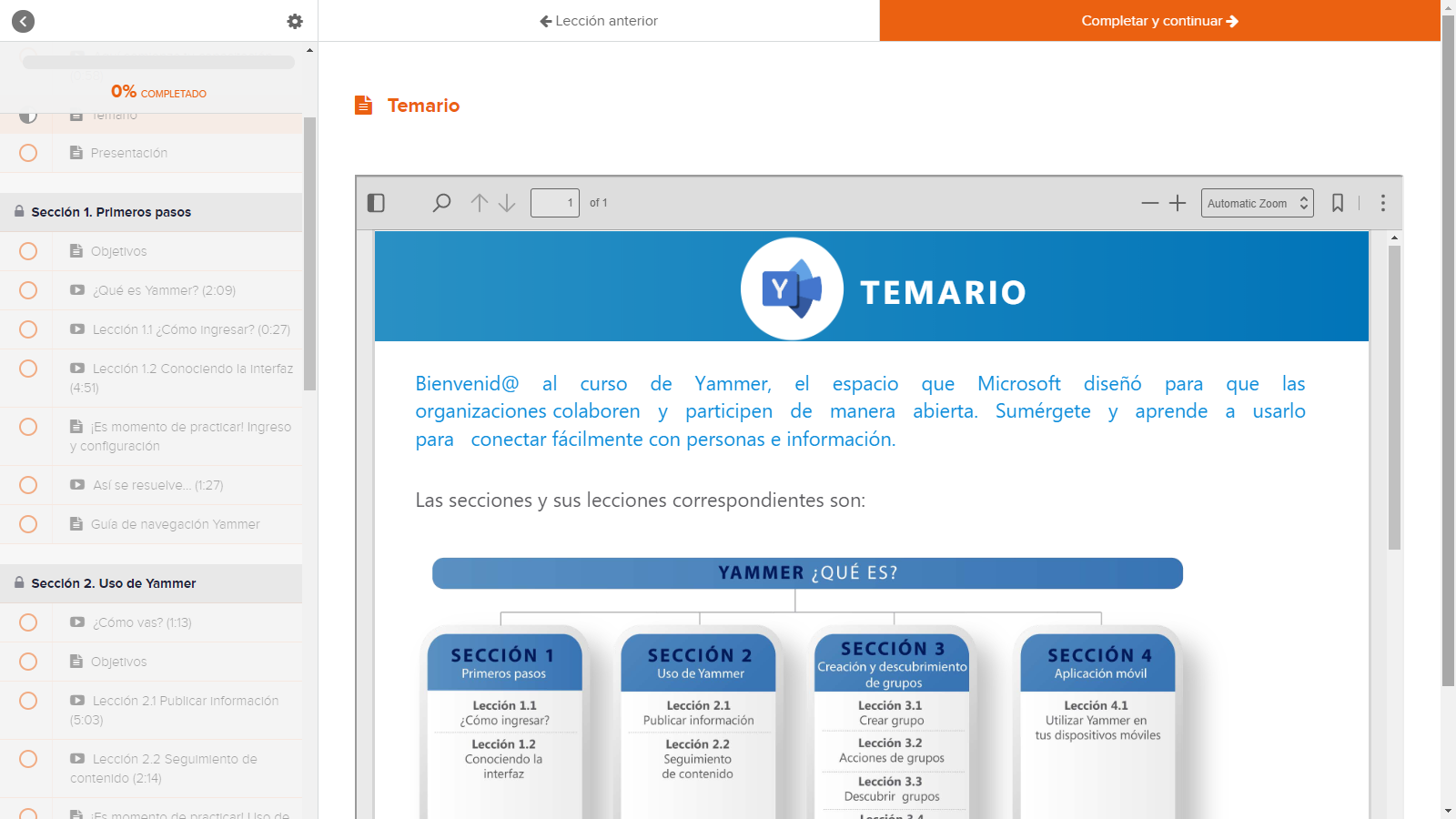Click the video icon beside Lección 1.1
The image size is (1456, 819).
pos(77,329)
